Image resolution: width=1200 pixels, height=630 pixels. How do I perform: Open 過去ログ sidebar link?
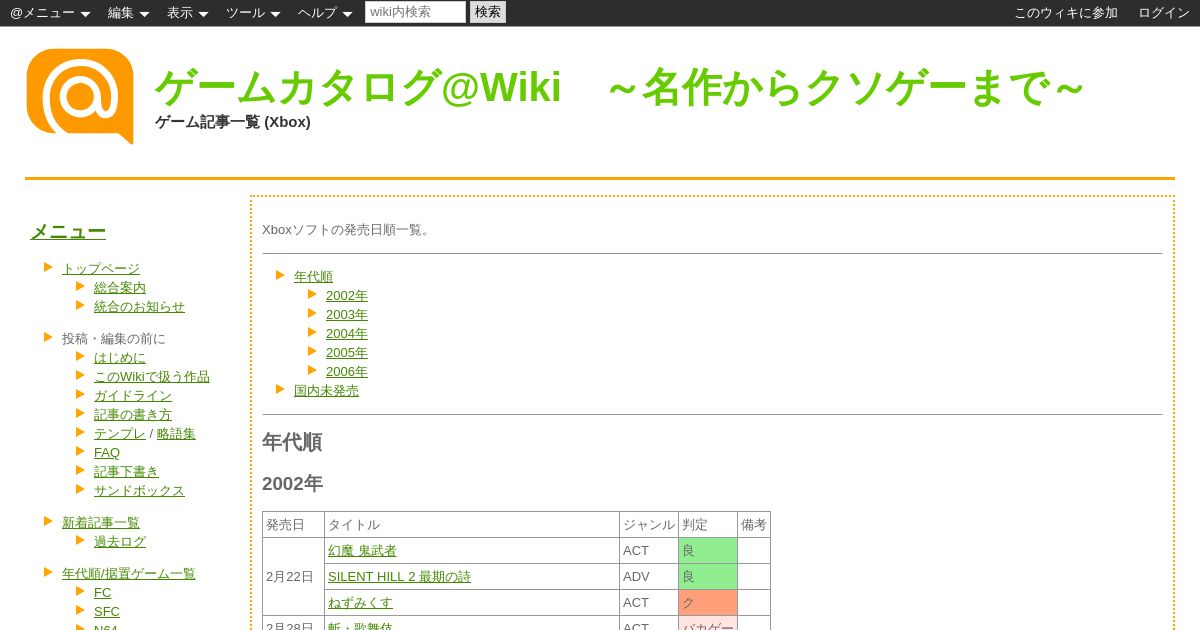[120, 541]
